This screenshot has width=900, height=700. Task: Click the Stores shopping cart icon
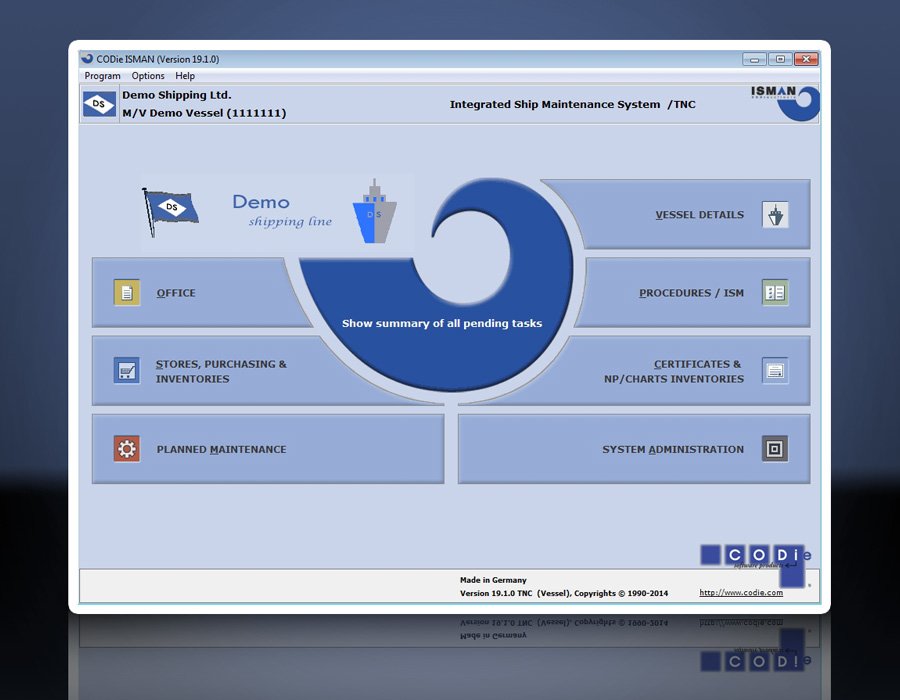click(x=127, y=371)
